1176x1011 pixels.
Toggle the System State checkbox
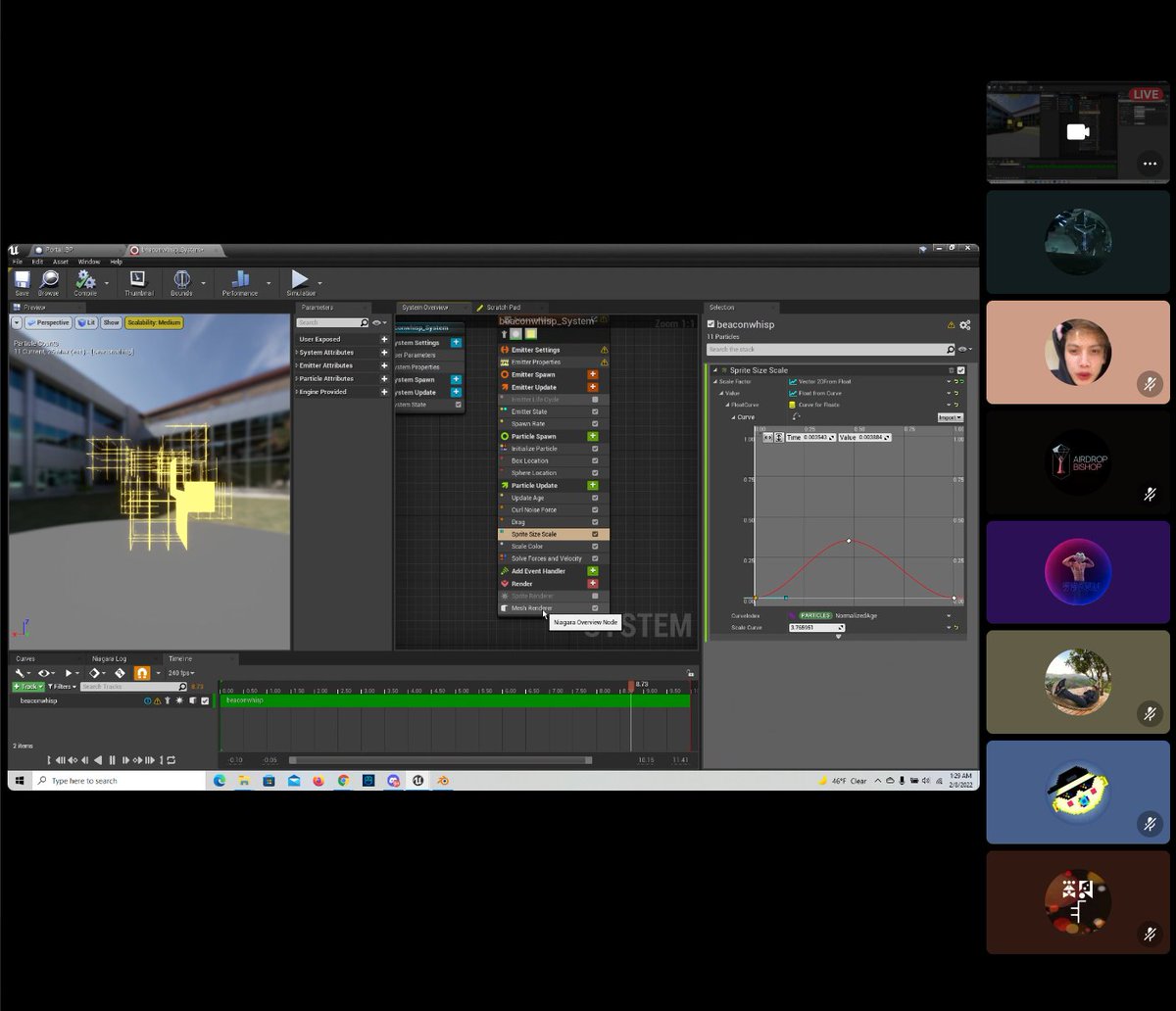(459, 405)
